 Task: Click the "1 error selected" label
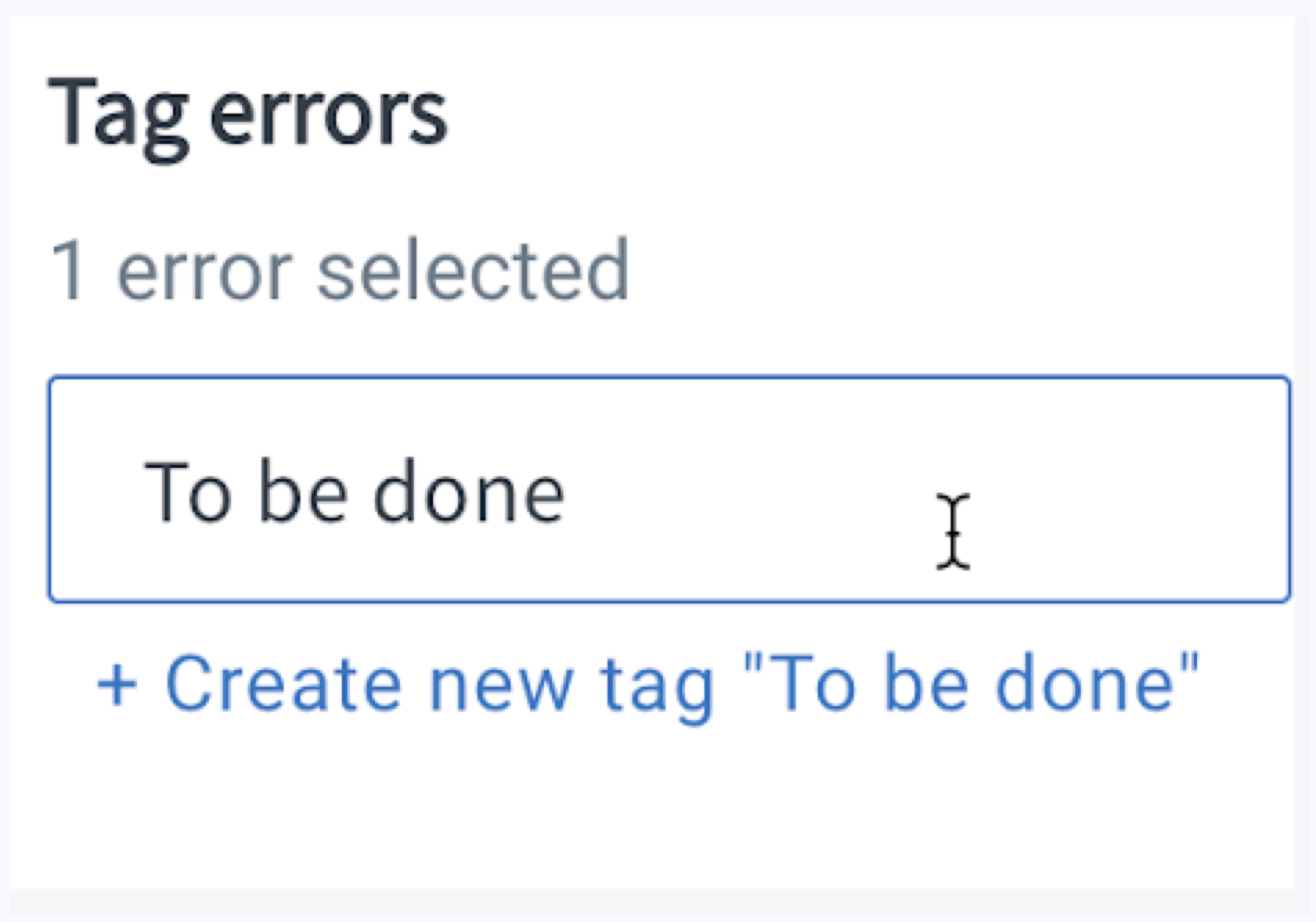(342, 270)
